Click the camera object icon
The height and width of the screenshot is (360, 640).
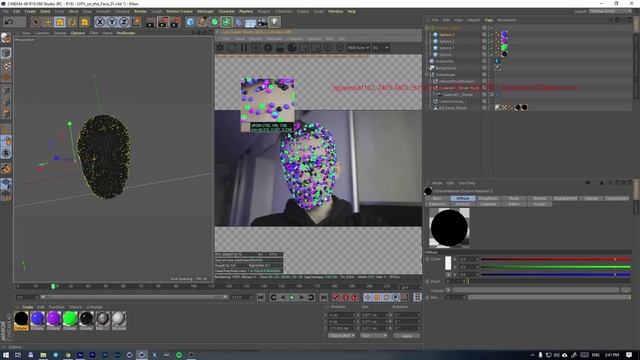pyautogui.click(x=262, y=22)
